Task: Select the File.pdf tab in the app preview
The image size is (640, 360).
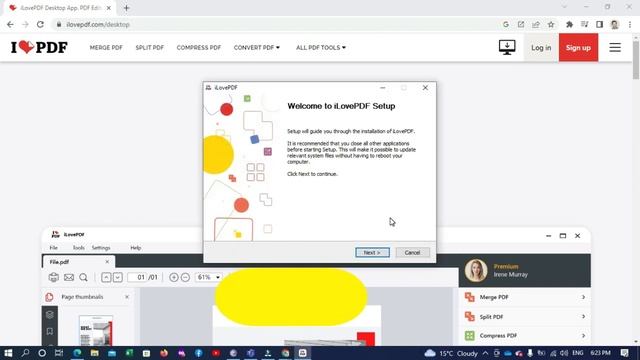Action: [x=78, y=262]
